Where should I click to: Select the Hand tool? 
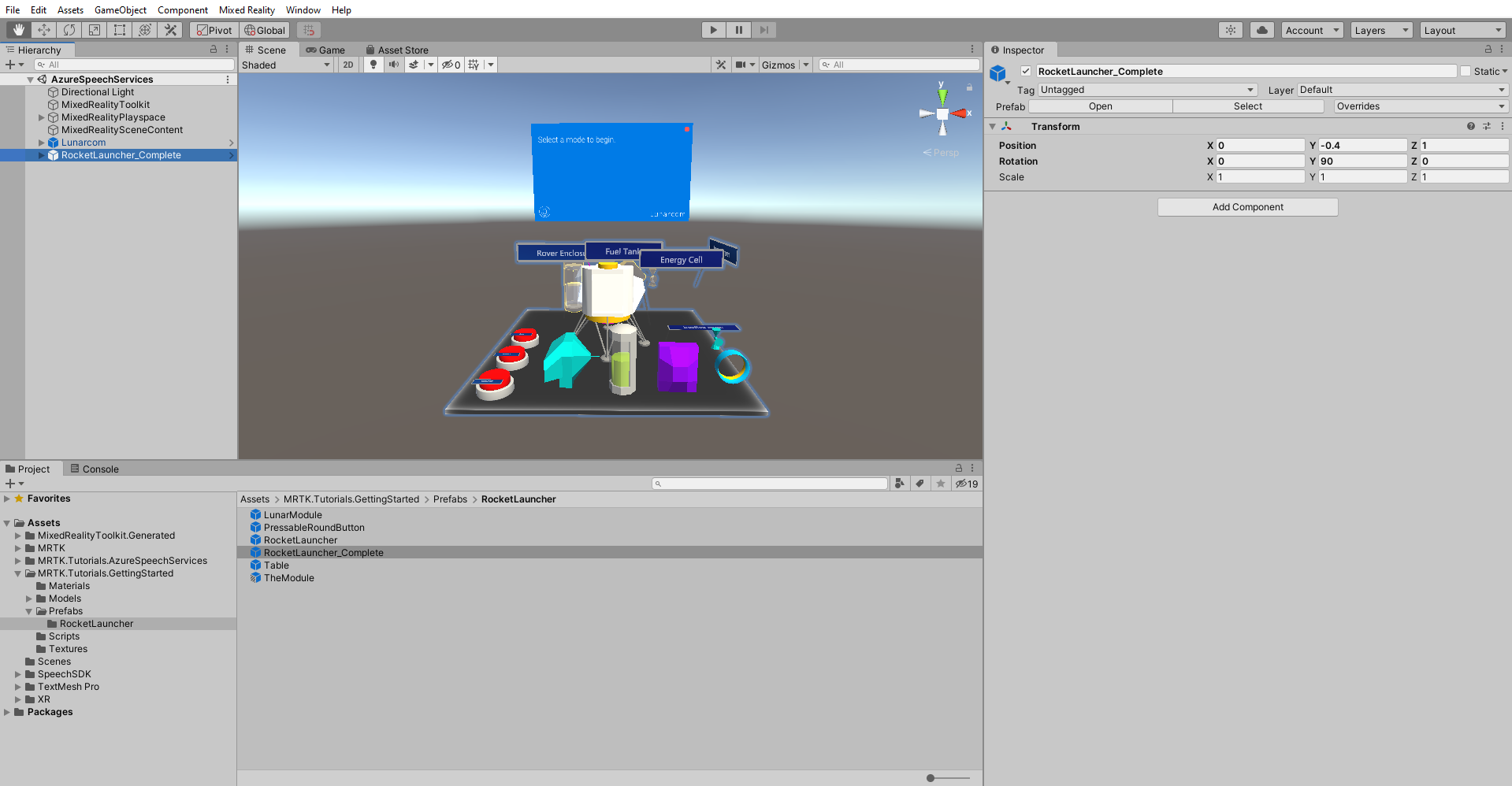click(x=19, y=30)
